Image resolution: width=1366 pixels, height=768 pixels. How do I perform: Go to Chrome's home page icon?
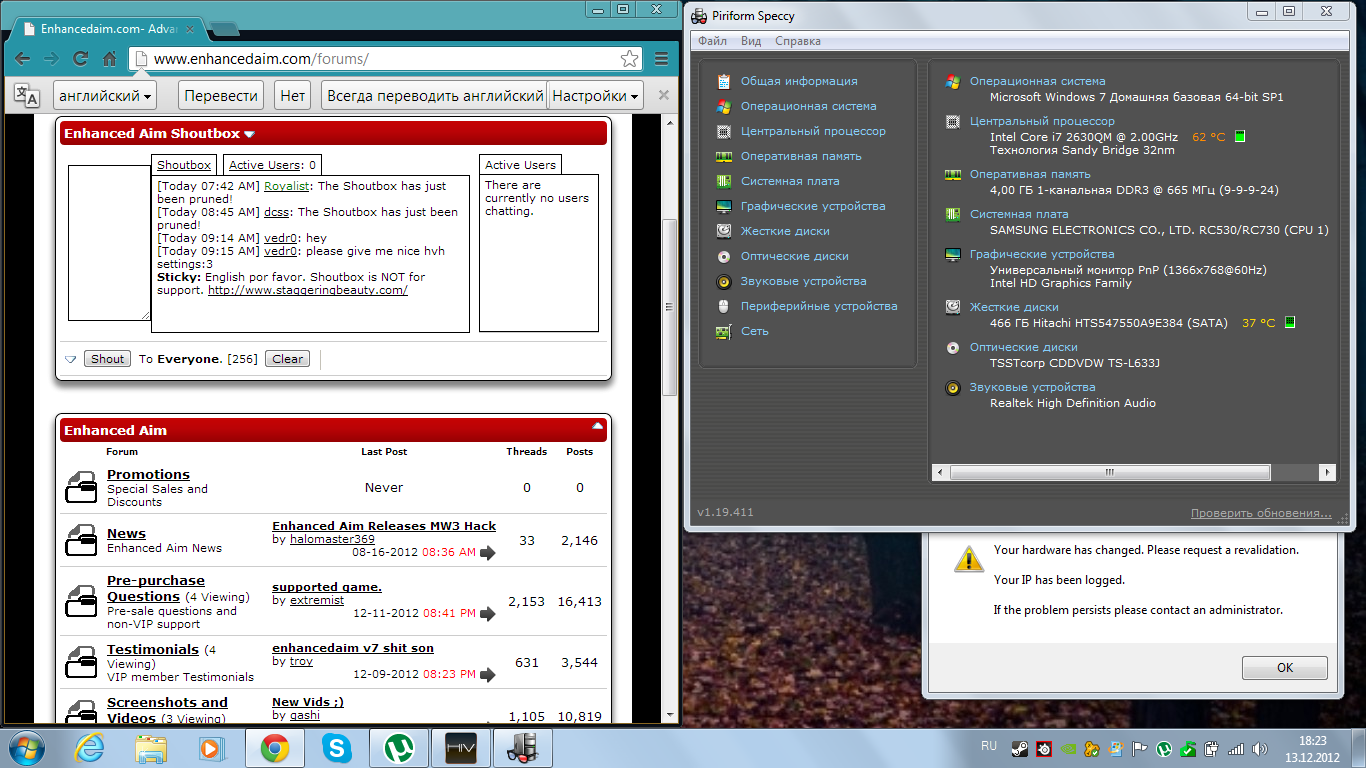click(110, 59)
